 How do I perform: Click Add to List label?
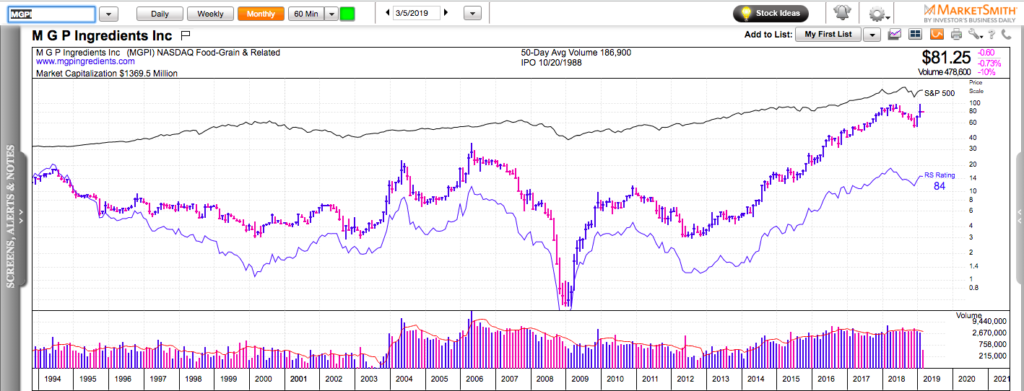769,35
